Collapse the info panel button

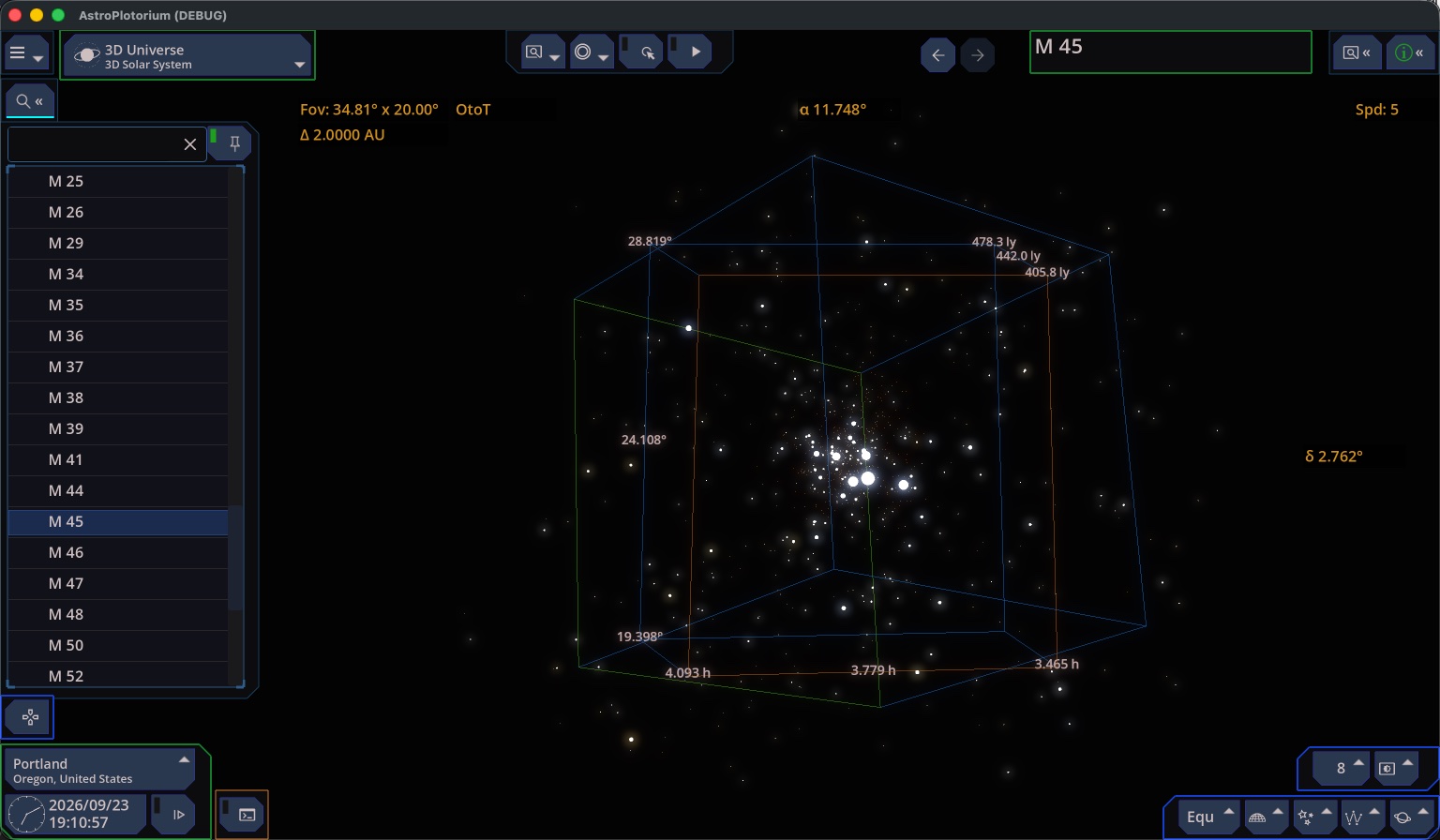(1410, 52)
